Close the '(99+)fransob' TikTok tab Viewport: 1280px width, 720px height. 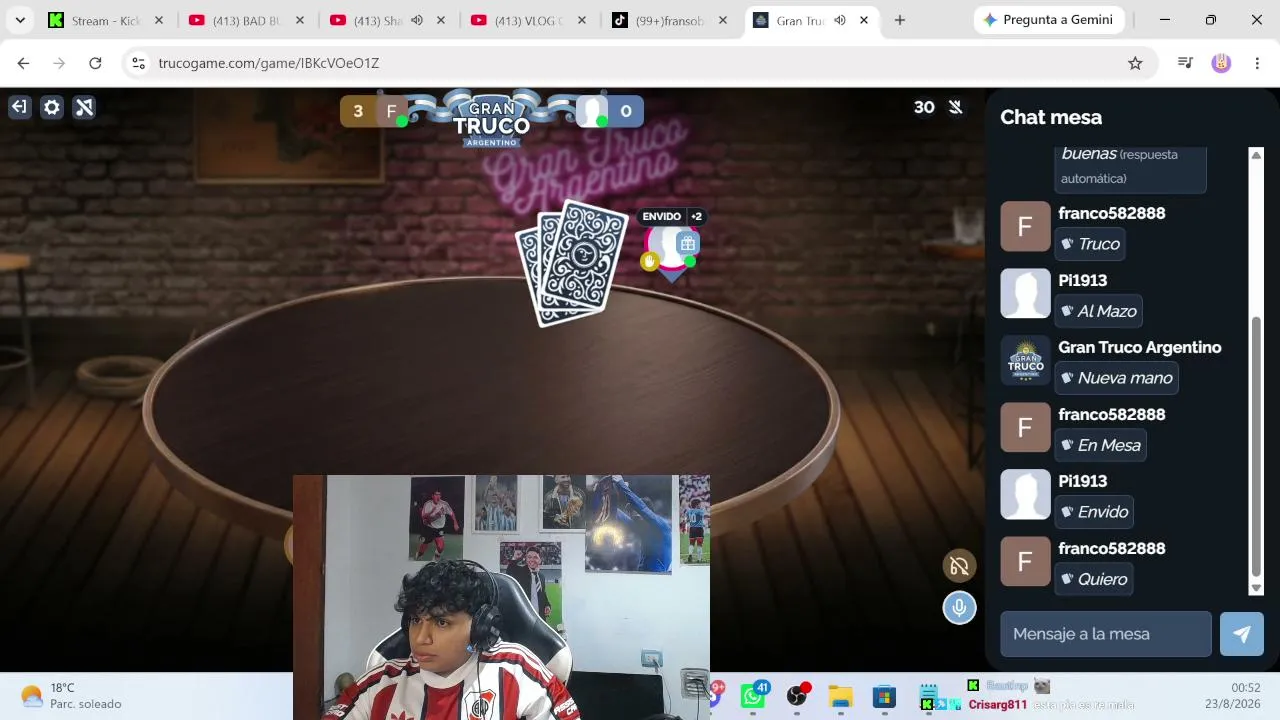click(723, 20)
